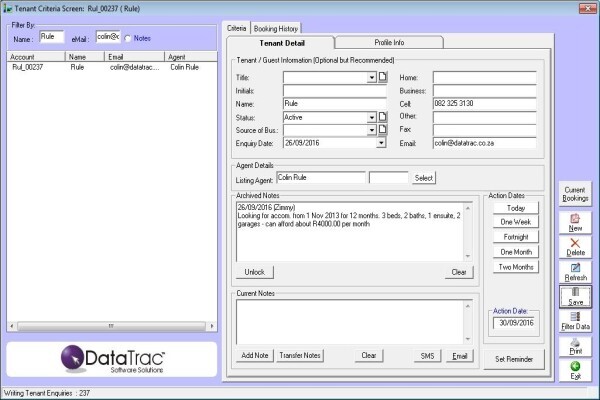Click the Refresh icon button
This screenshot has width=600, height=400.
pos(575,272)
